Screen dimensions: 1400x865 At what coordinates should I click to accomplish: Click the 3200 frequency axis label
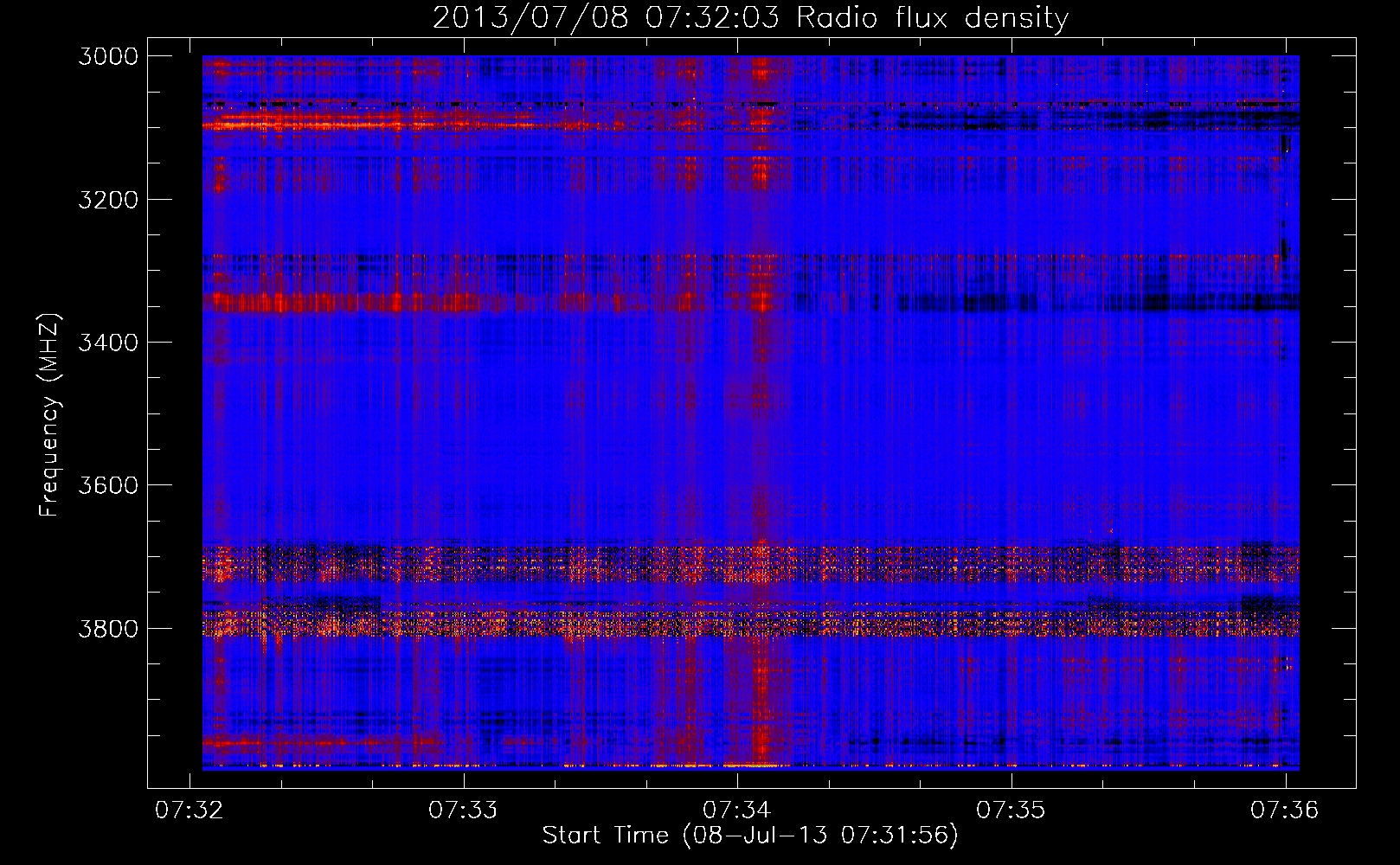point(108,200)
